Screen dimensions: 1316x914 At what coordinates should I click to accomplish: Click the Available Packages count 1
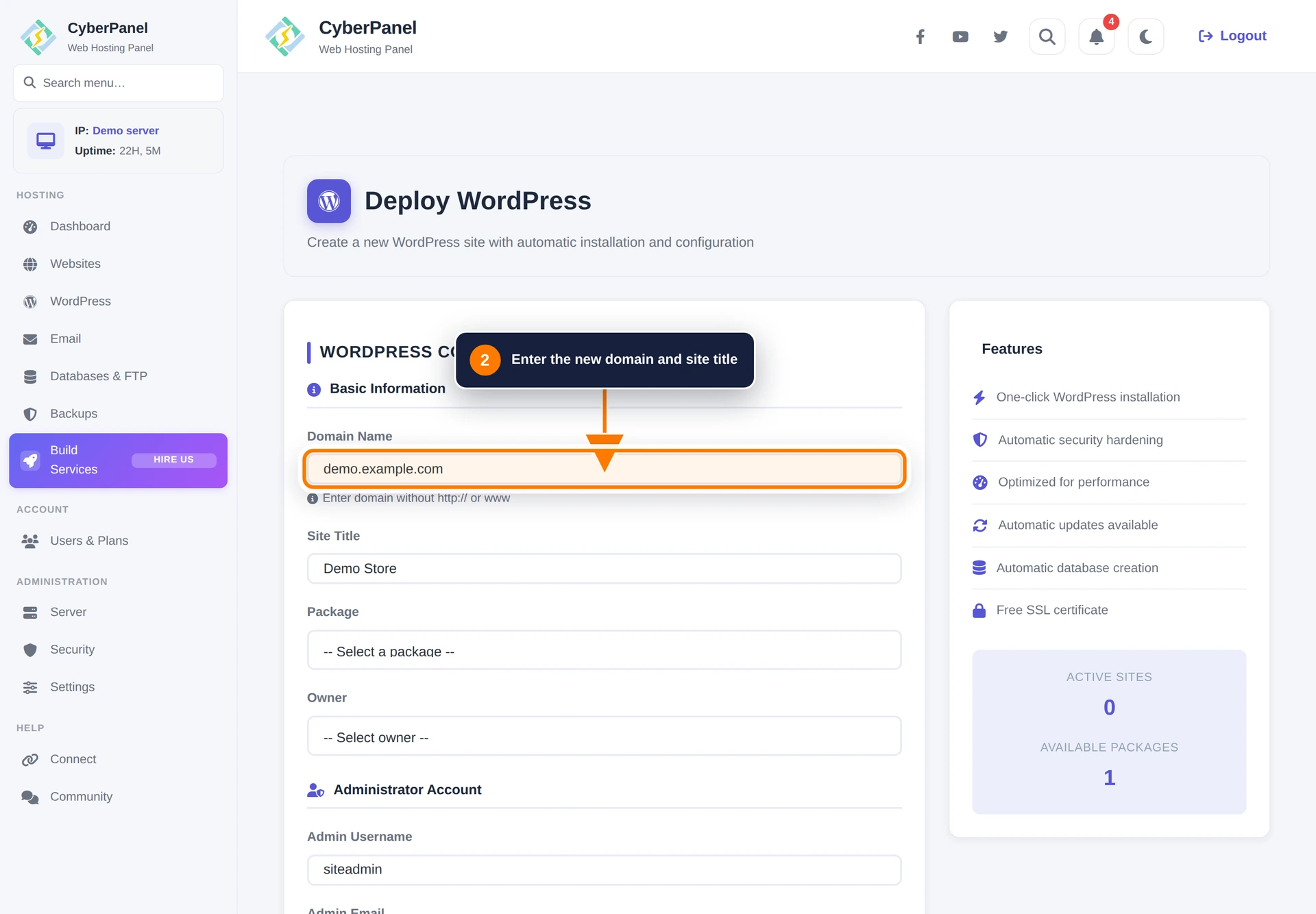click(1109, 778)
